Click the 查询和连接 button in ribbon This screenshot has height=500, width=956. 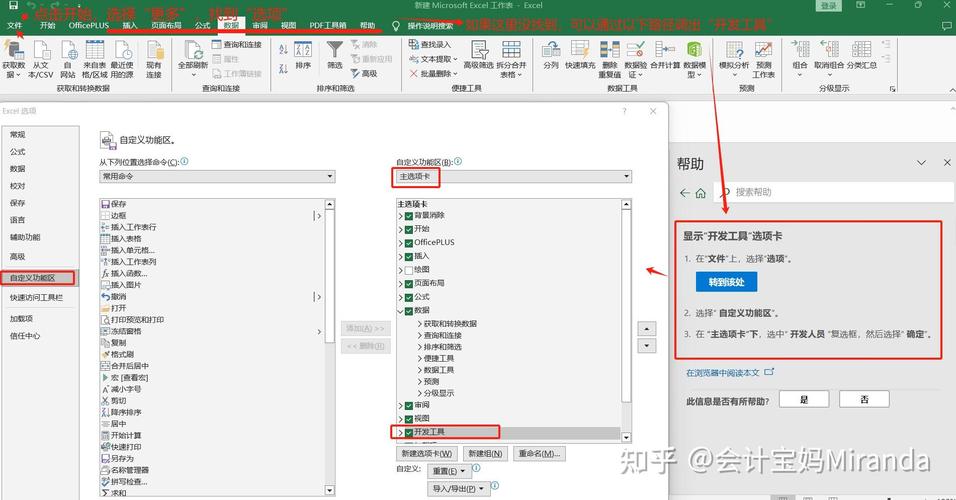[x=237, y=45]
